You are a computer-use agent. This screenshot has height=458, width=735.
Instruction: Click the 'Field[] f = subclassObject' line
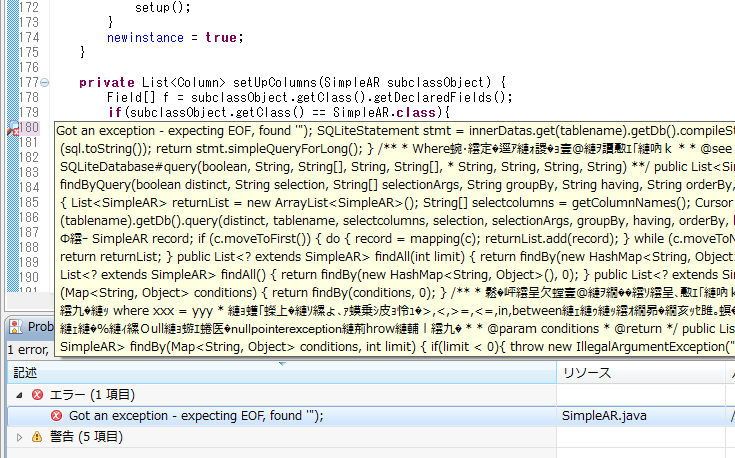pos(310,98)
